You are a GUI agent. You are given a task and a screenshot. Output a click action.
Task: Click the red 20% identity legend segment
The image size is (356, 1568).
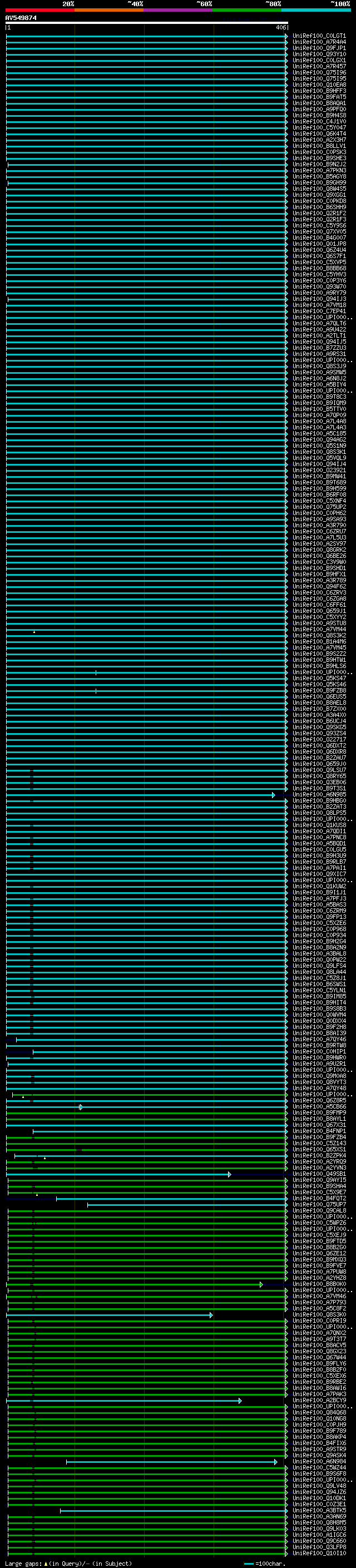39,10
